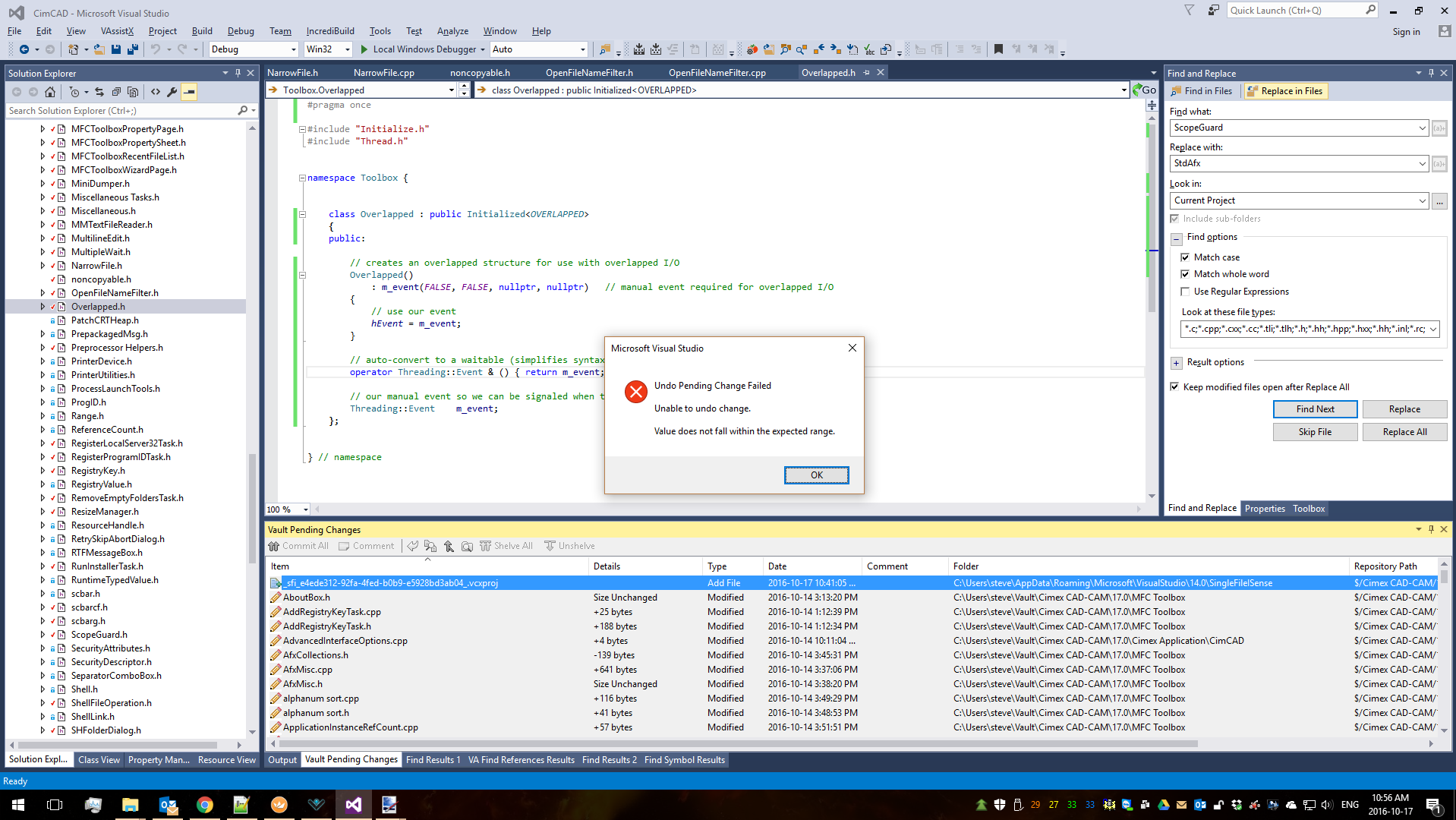1456x820 pixels.
Task: Open the Debug configuration dropdown
Action: pyautogui.click(x=294, y=49)
